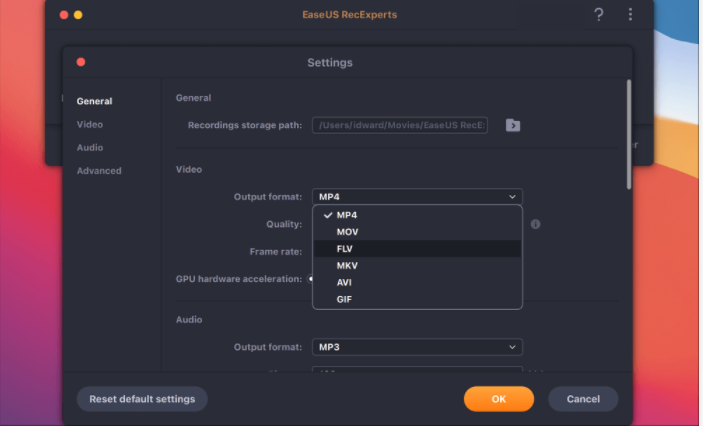703x426 pixels.
Task: Choose FLV from the format list
Action: pyautogui.click(x=417, y=249)
